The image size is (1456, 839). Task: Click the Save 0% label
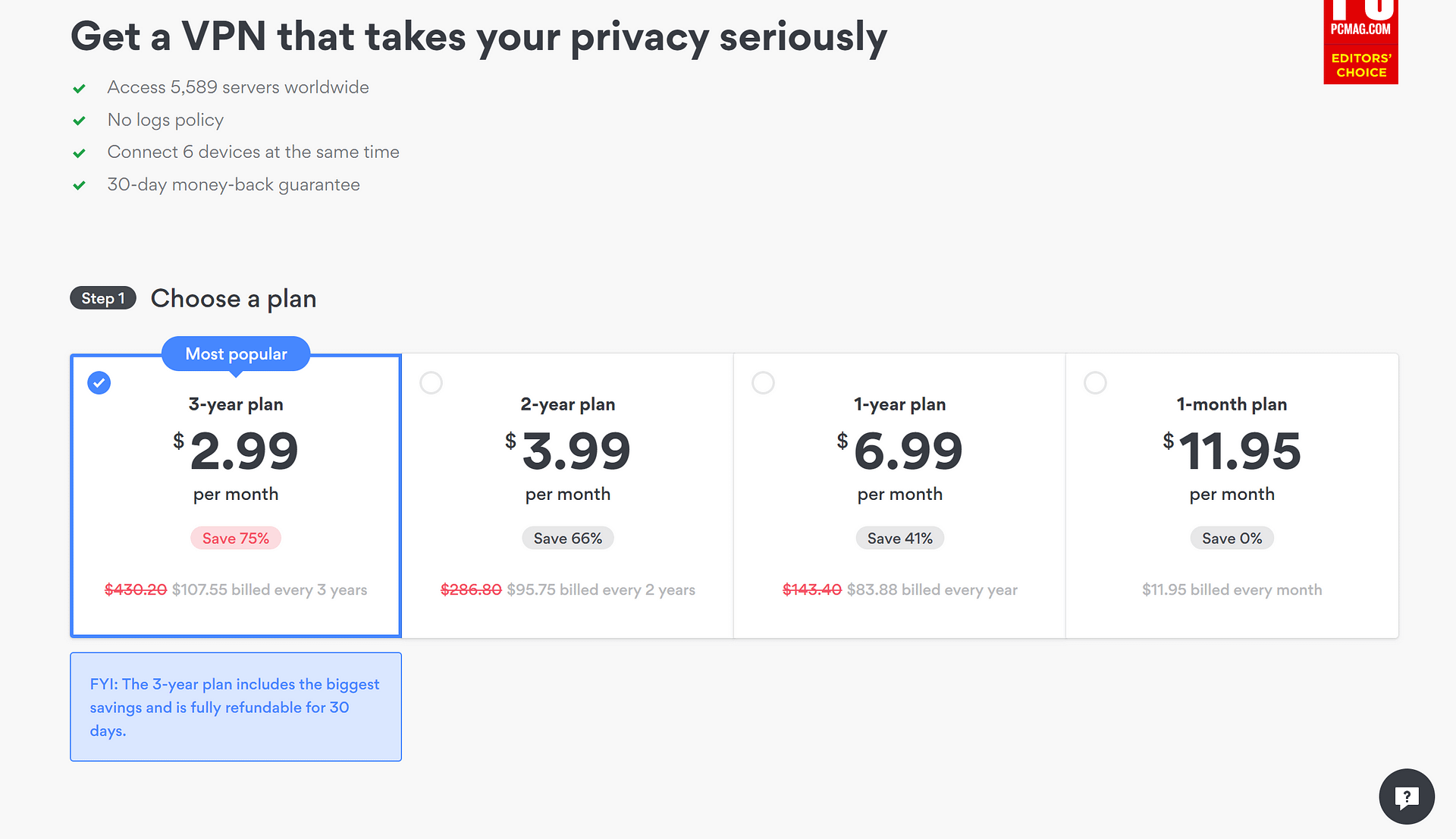pos(1232,538)
